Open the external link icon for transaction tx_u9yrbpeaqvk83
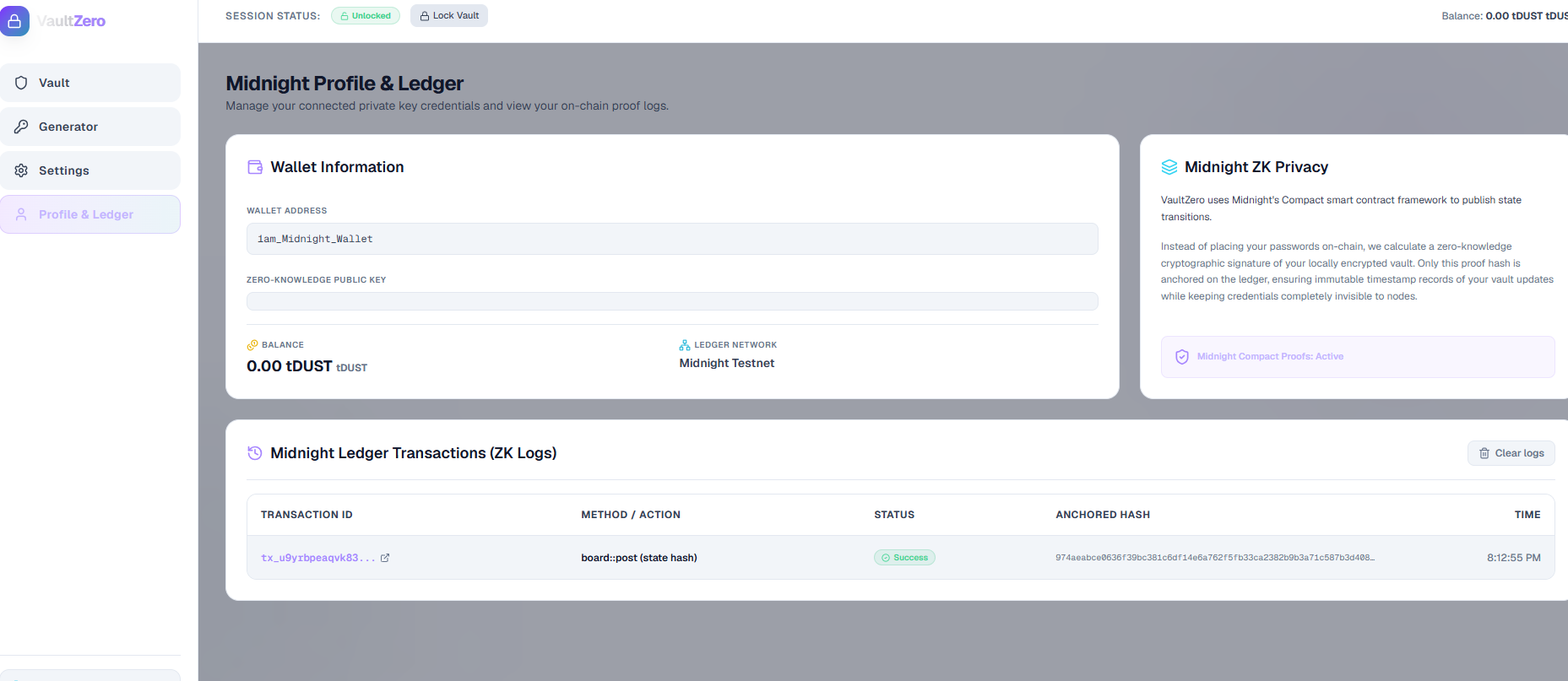Viewport: 1568px width, 681px height. [385, 558]
